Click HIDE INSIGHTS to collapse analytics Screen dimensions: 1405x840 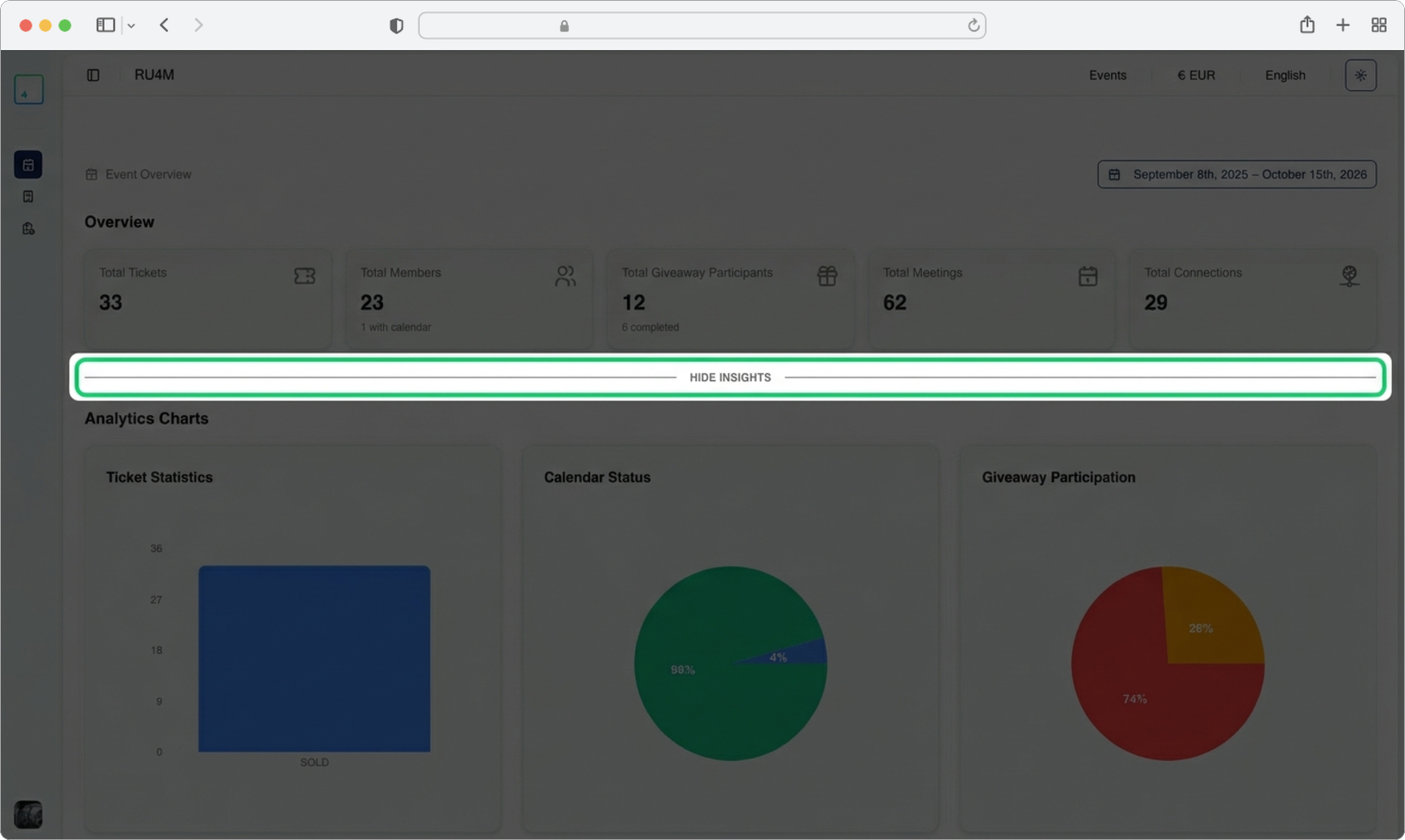730,377
